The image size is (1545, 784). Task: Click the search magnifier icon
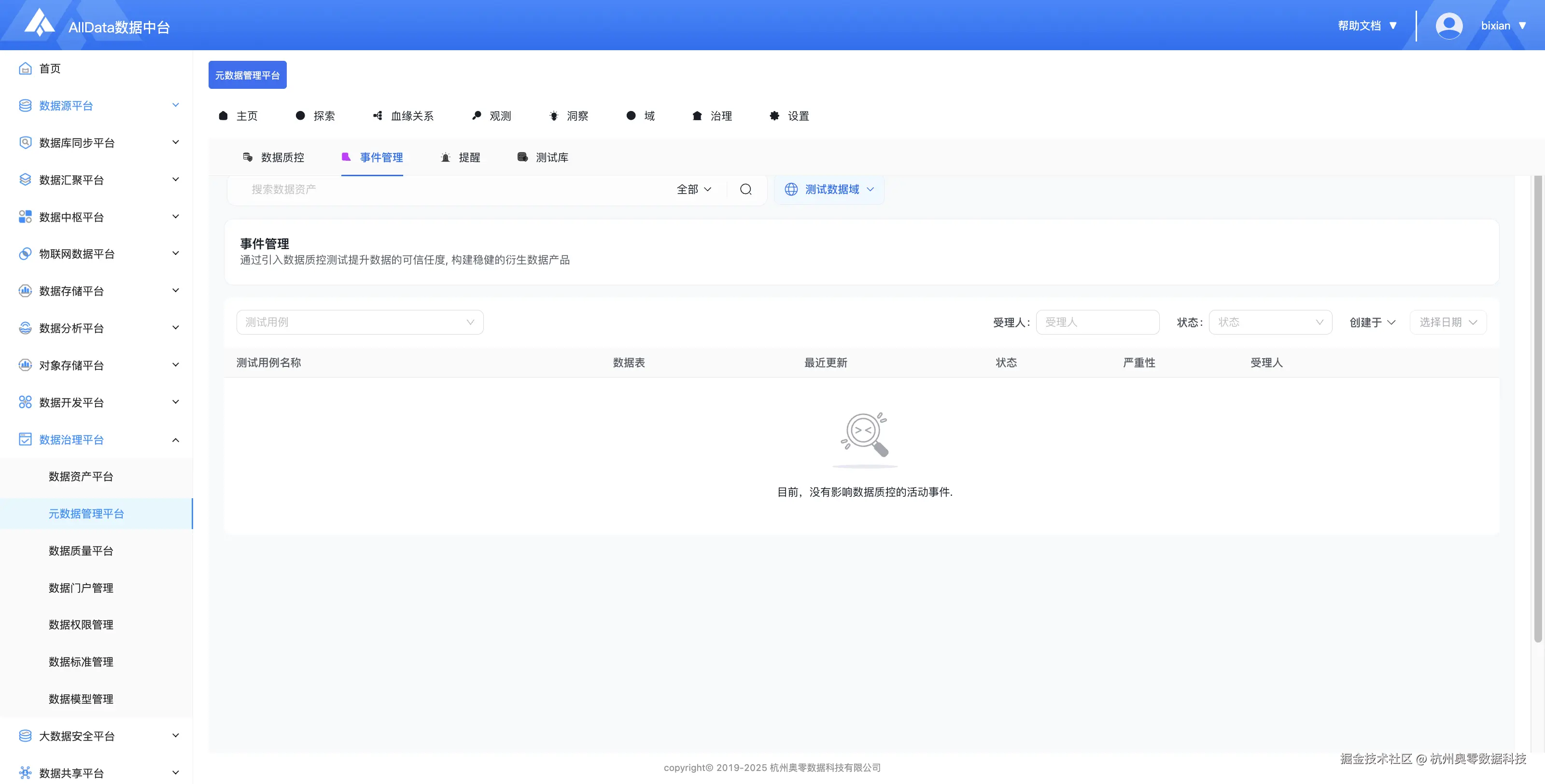(x=745, y=190)
